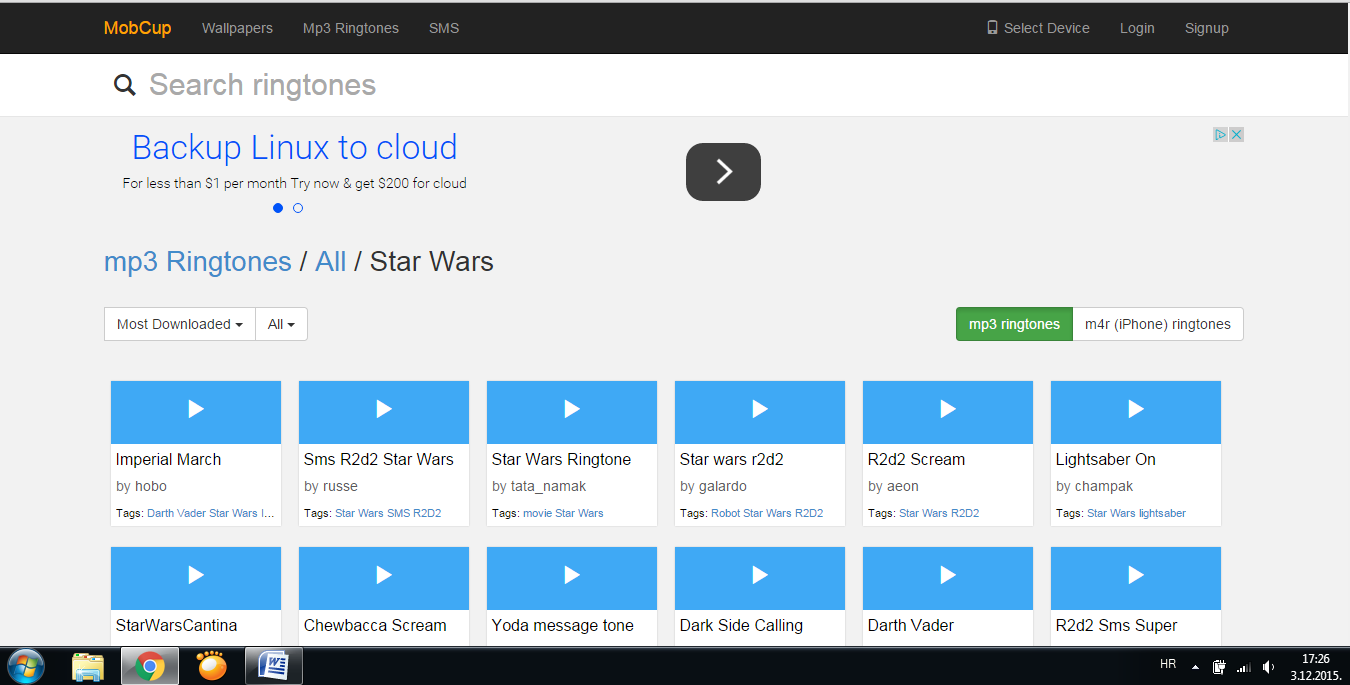Open Google Chrome in the taskbar
Image resolution: width=1350 pixels, height=685 pixels.
pyautogui.click(x=150, y=666)
